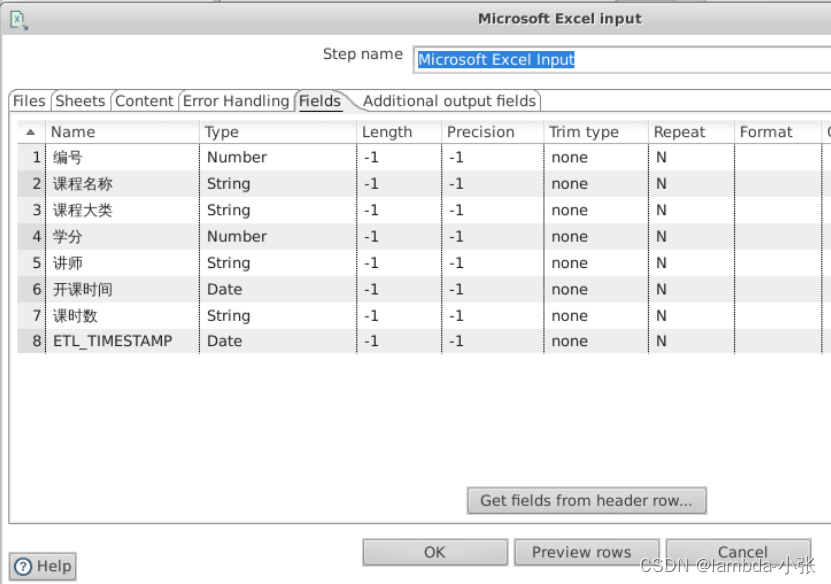Click the Repeat cell in the 课程名称 row
The image size is (831, 584).
tap(691, 184)
